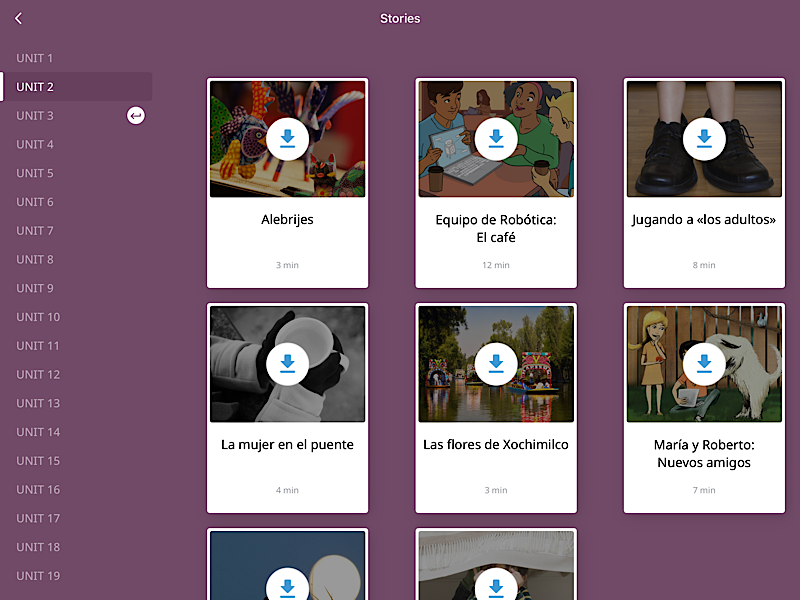
Task: Click María y Roberto: Nuevos amigos title
Action: [704, 454]
